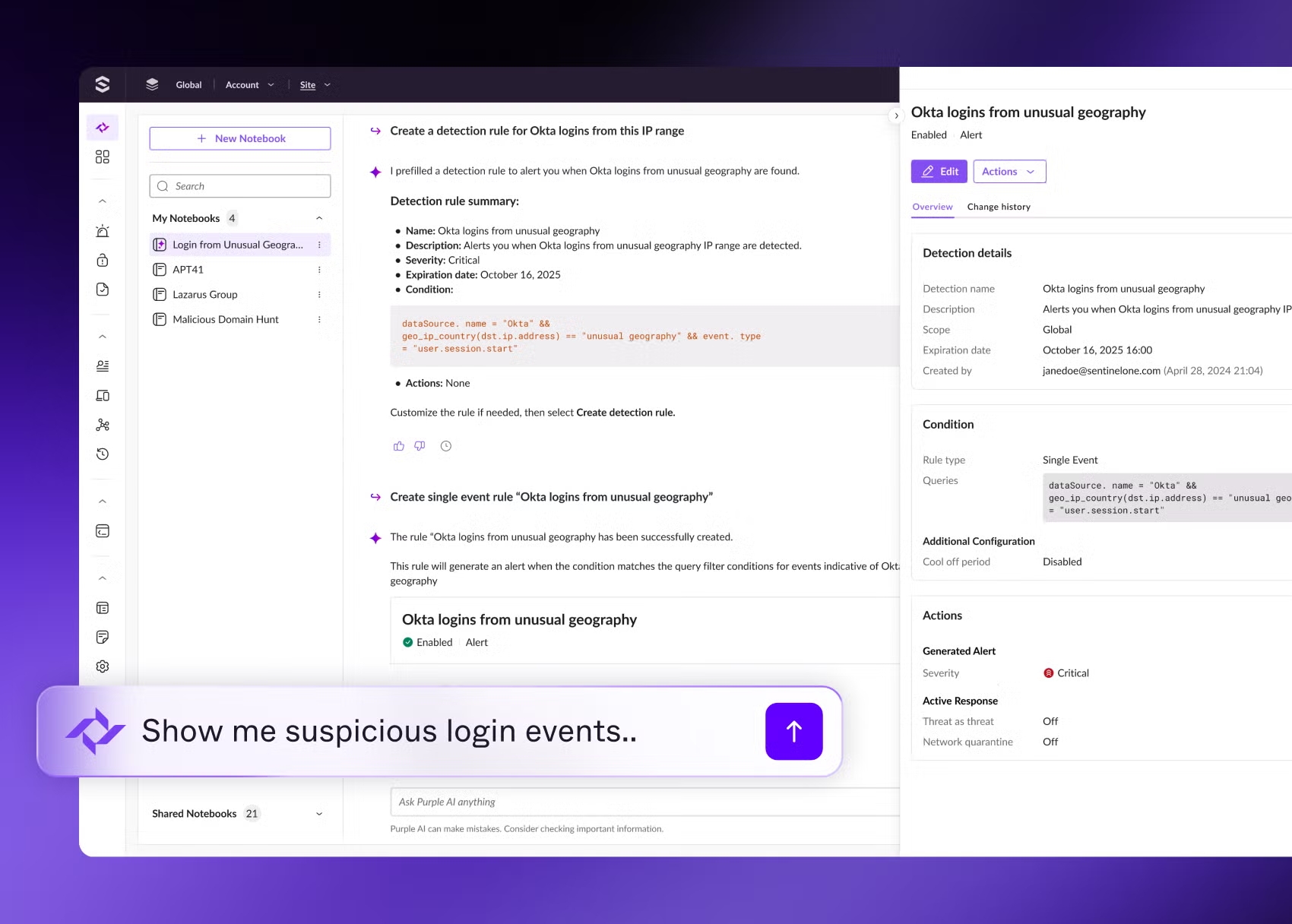The height and width of the screenshot is (924, 1292).
Task: Click the New Notebook button
Action: [x=240, y=138]
